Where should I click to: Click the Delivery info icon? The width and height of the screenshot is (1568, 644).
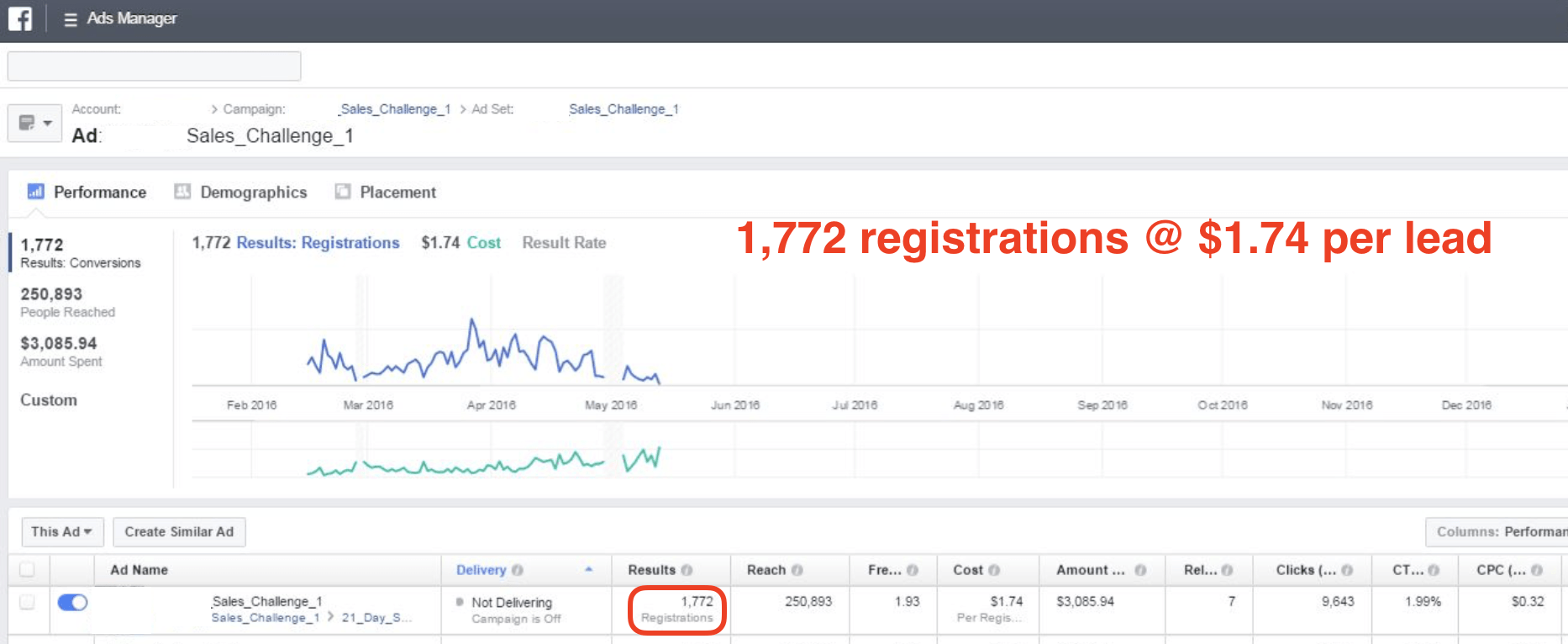[x=517, y=570]
